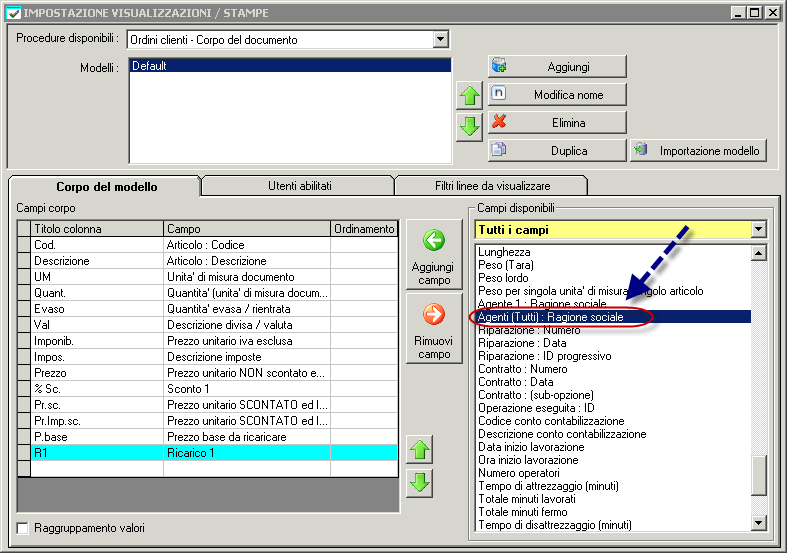
Task: Select Agenti (Tutti) : Ragione sociale field
Action: coord(613,317)
